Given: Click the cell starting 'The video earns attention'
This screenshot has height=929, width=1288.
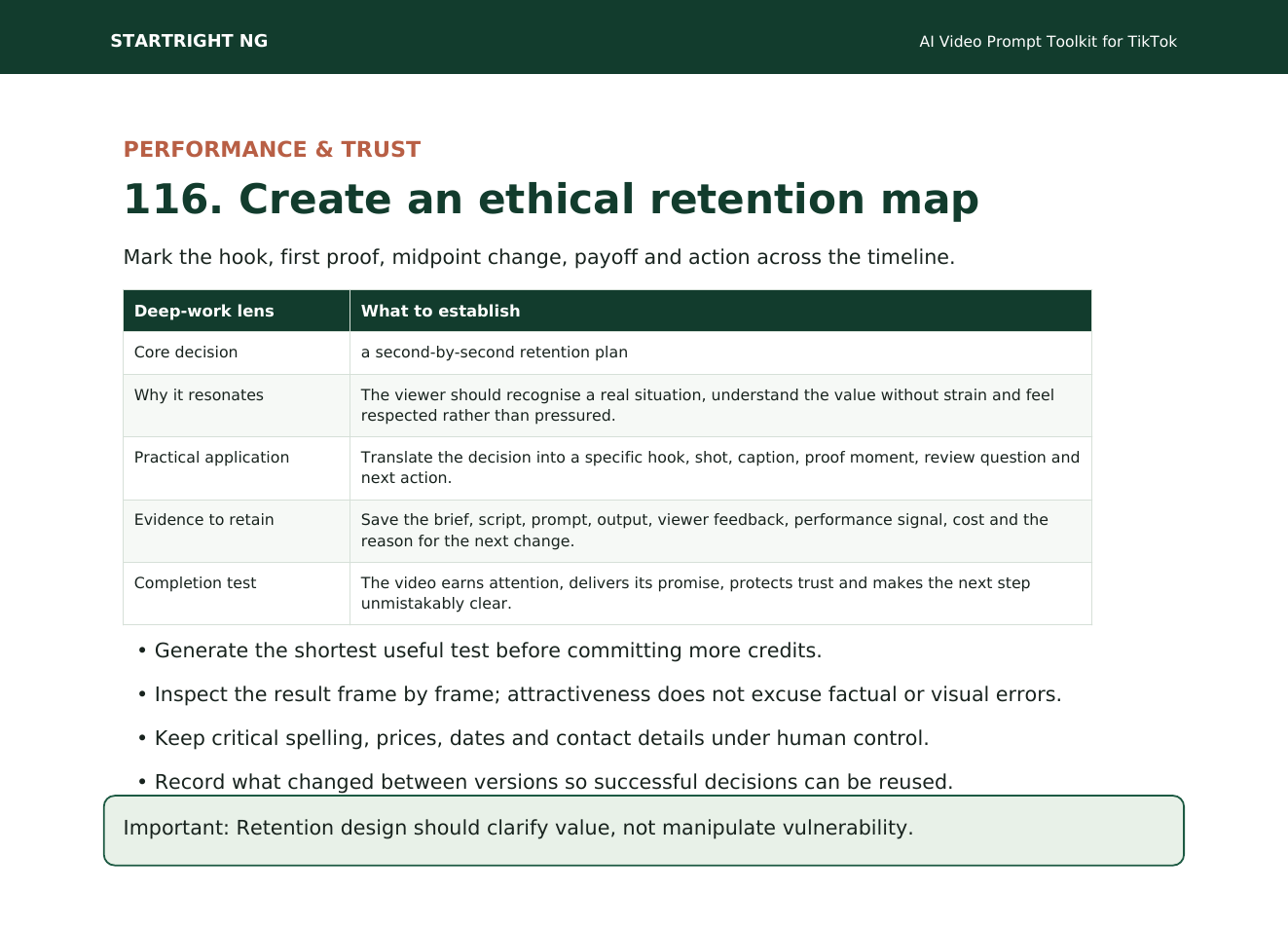Looking at the screenshot, I should point(720,593).
